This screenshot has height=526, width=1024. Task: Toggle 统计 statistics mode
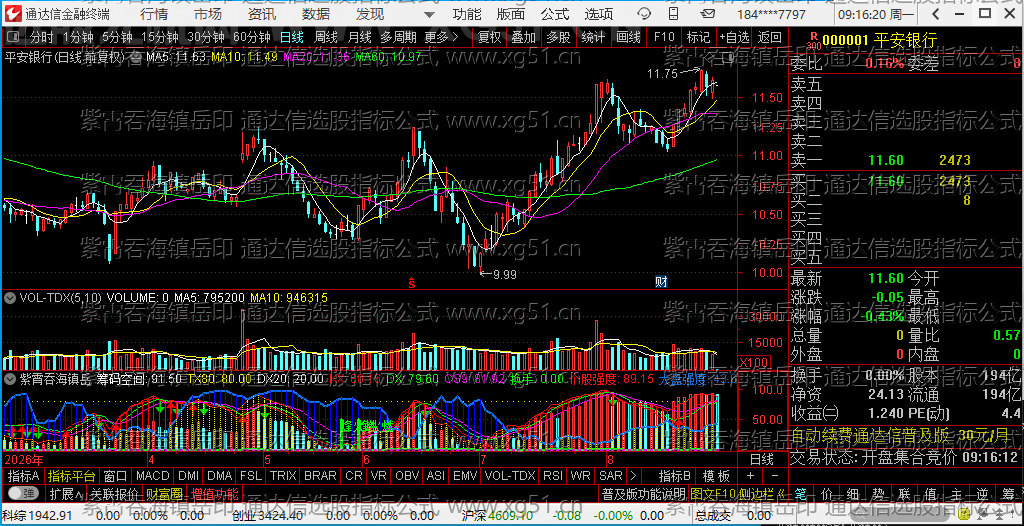click(x=592, y=37)
